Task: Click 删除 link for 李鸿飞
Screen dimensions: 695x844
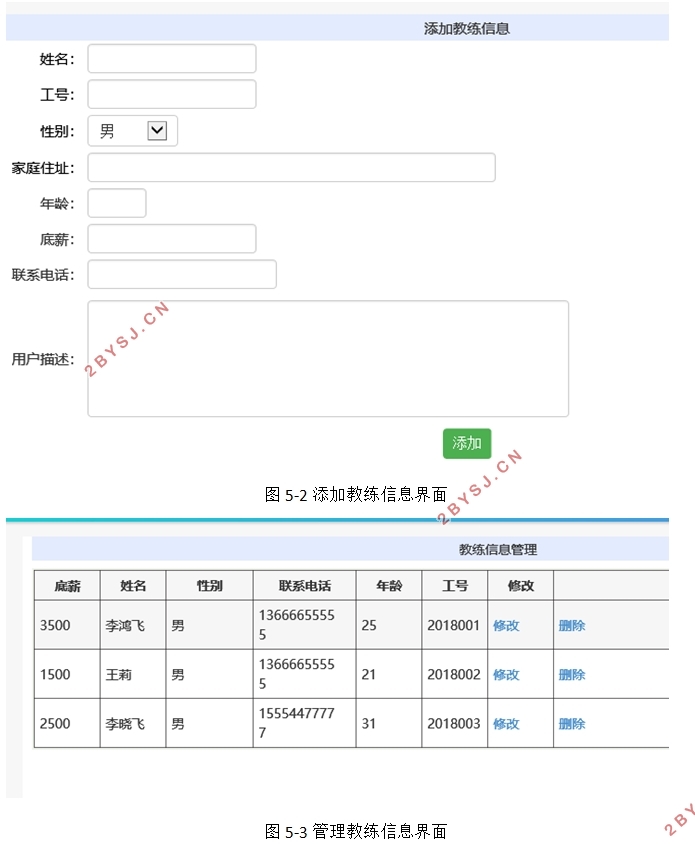Action: pos(572,625)
